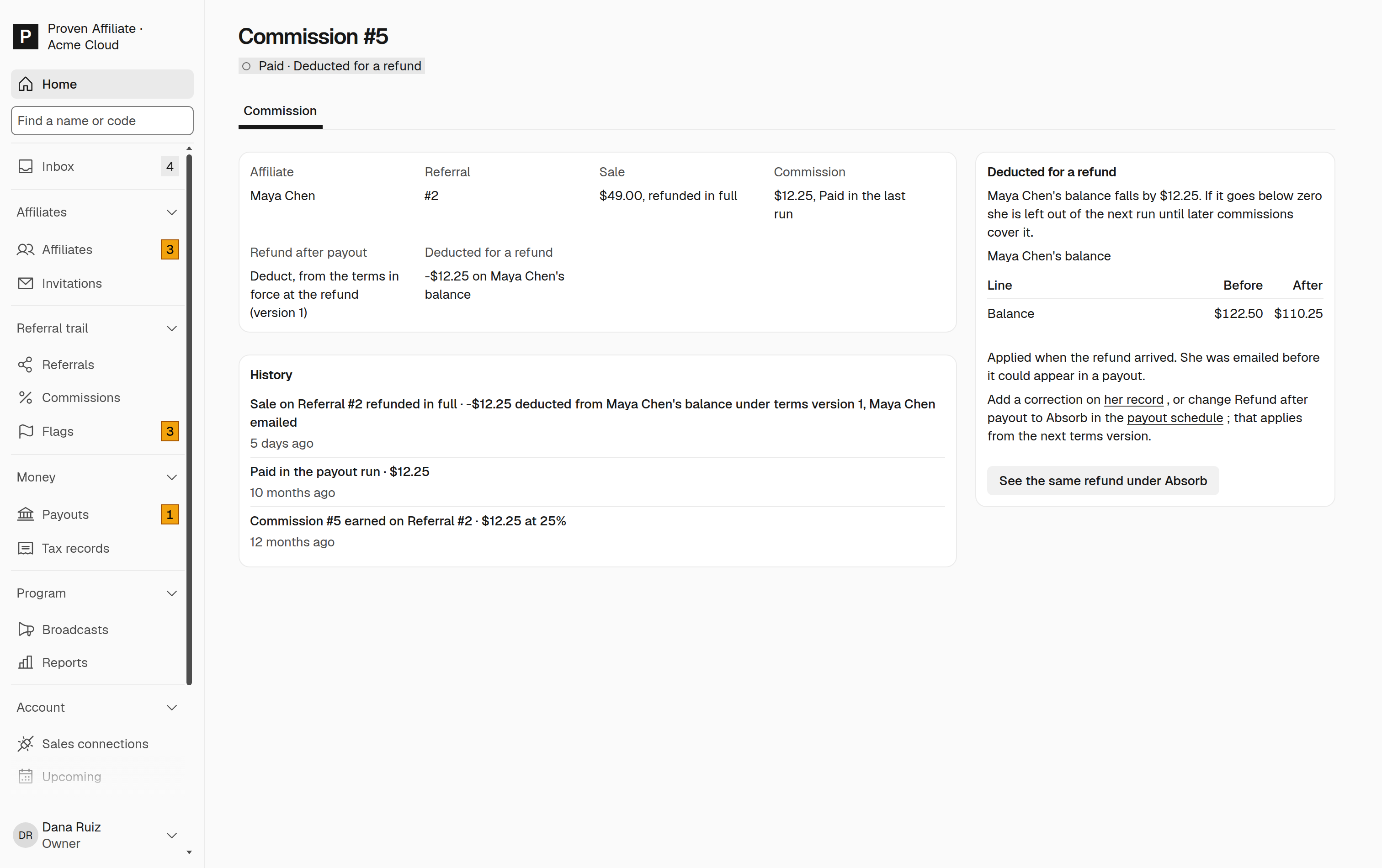Collapse the Affiliates section chevron
Viewport: 1382px width, 868px height.
171,212
